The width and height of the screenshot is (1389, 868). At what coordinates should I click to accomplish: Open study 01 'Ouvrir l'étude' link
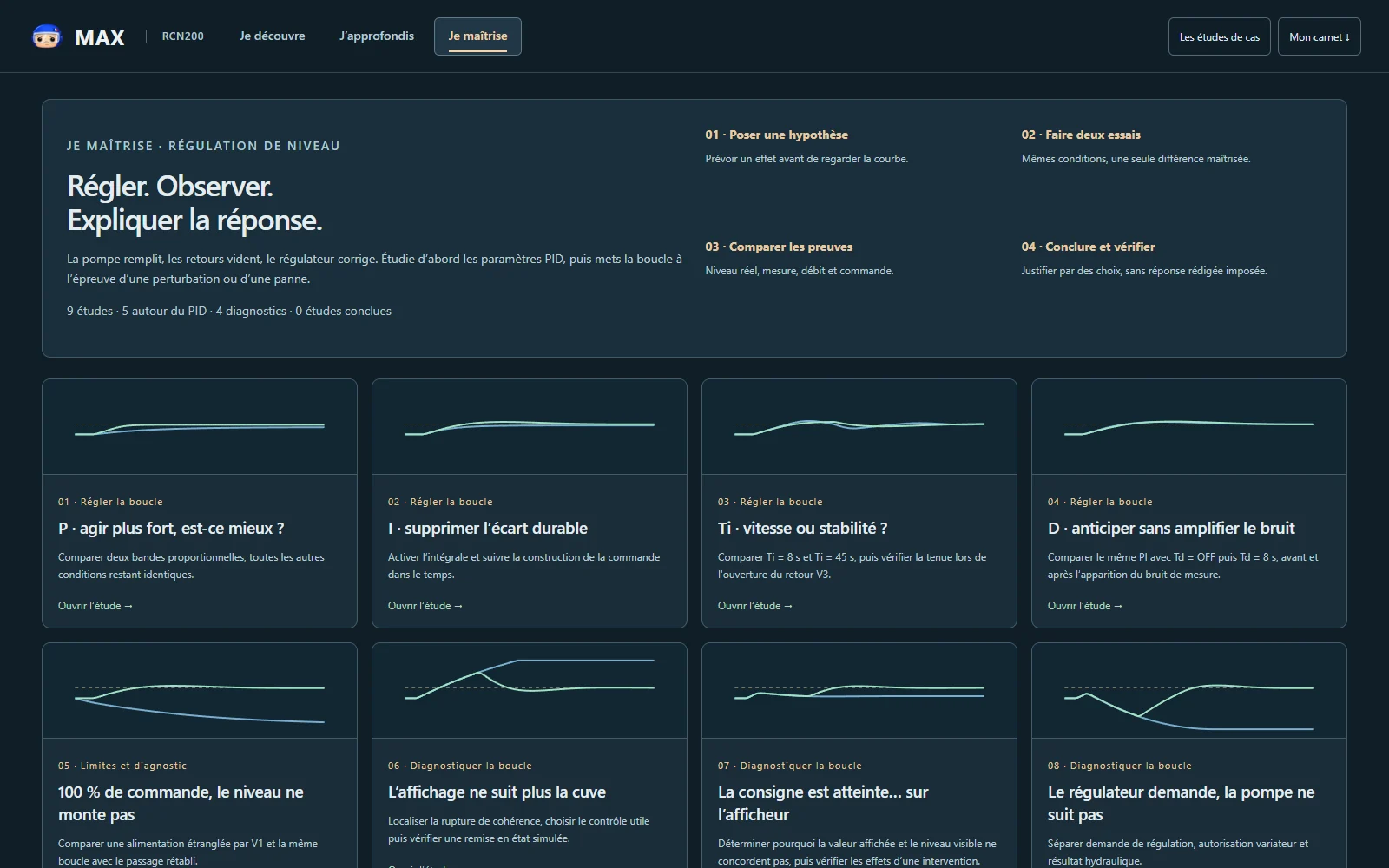pyautogui.click(x=95, y=606)
